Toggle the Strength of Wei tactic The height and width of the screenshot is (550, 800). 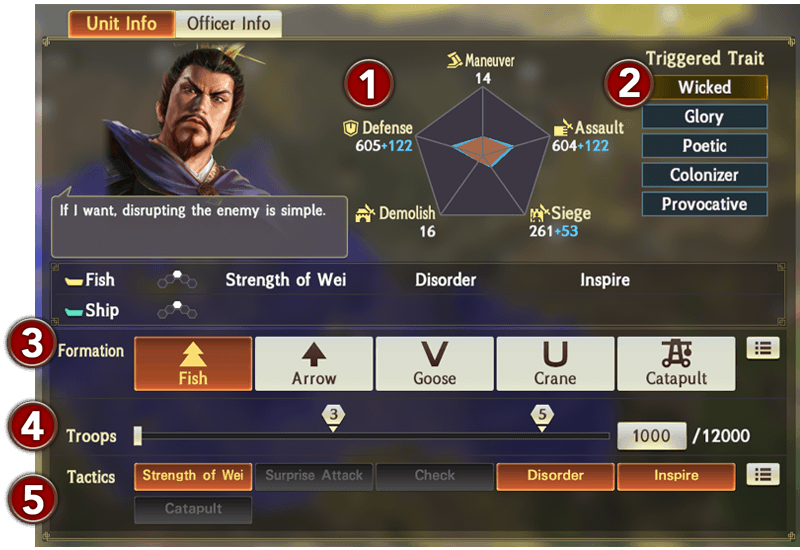coord(193,477)
